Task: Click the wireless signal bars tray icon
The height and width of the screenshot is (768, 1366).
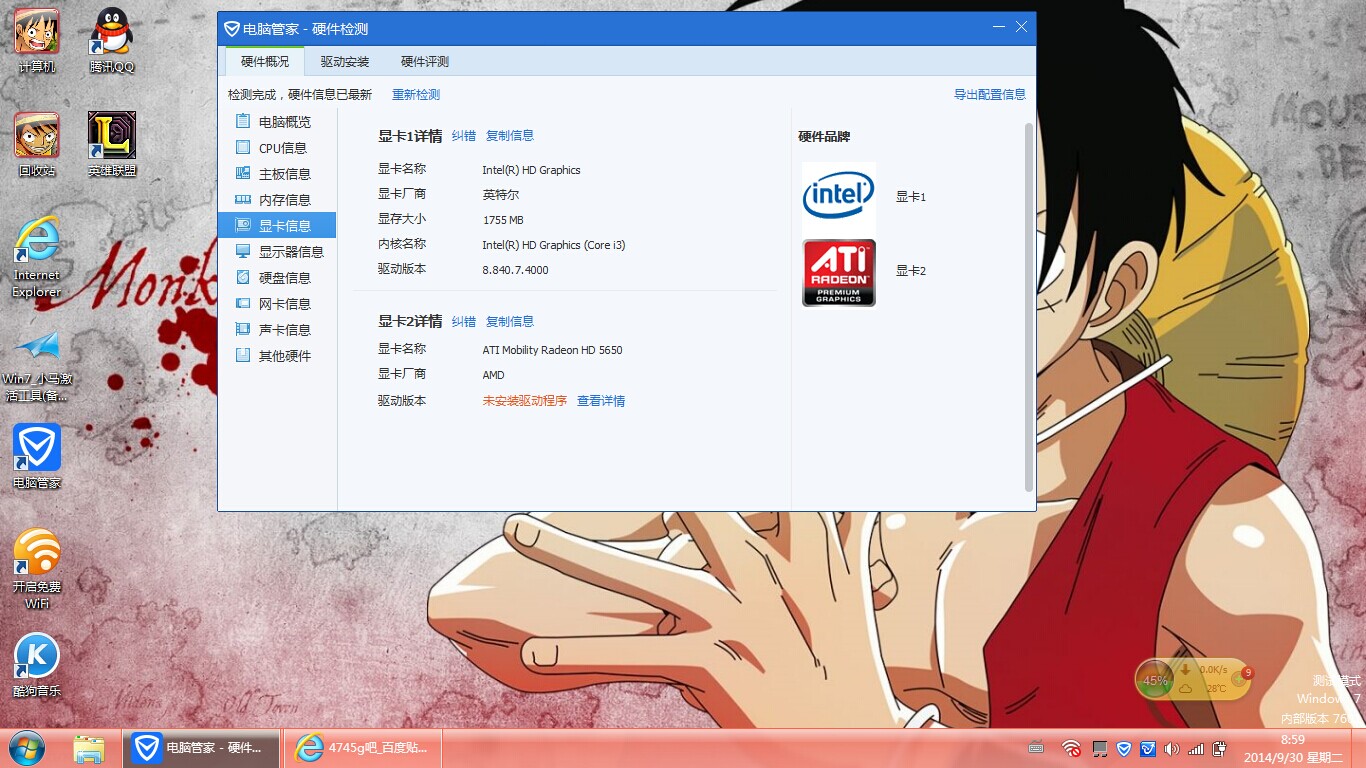Action: coord(1196,748)
